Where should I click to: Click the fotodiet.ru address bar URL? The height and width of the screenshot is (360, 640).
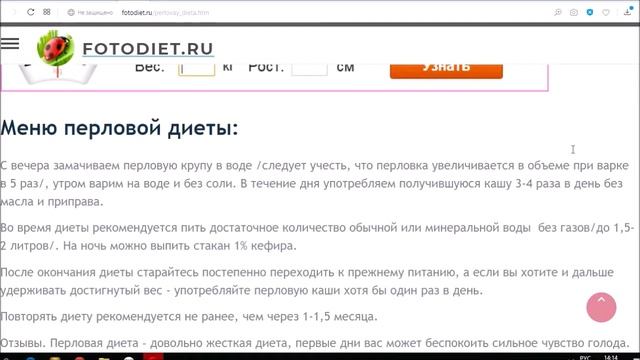pos(165,13)
